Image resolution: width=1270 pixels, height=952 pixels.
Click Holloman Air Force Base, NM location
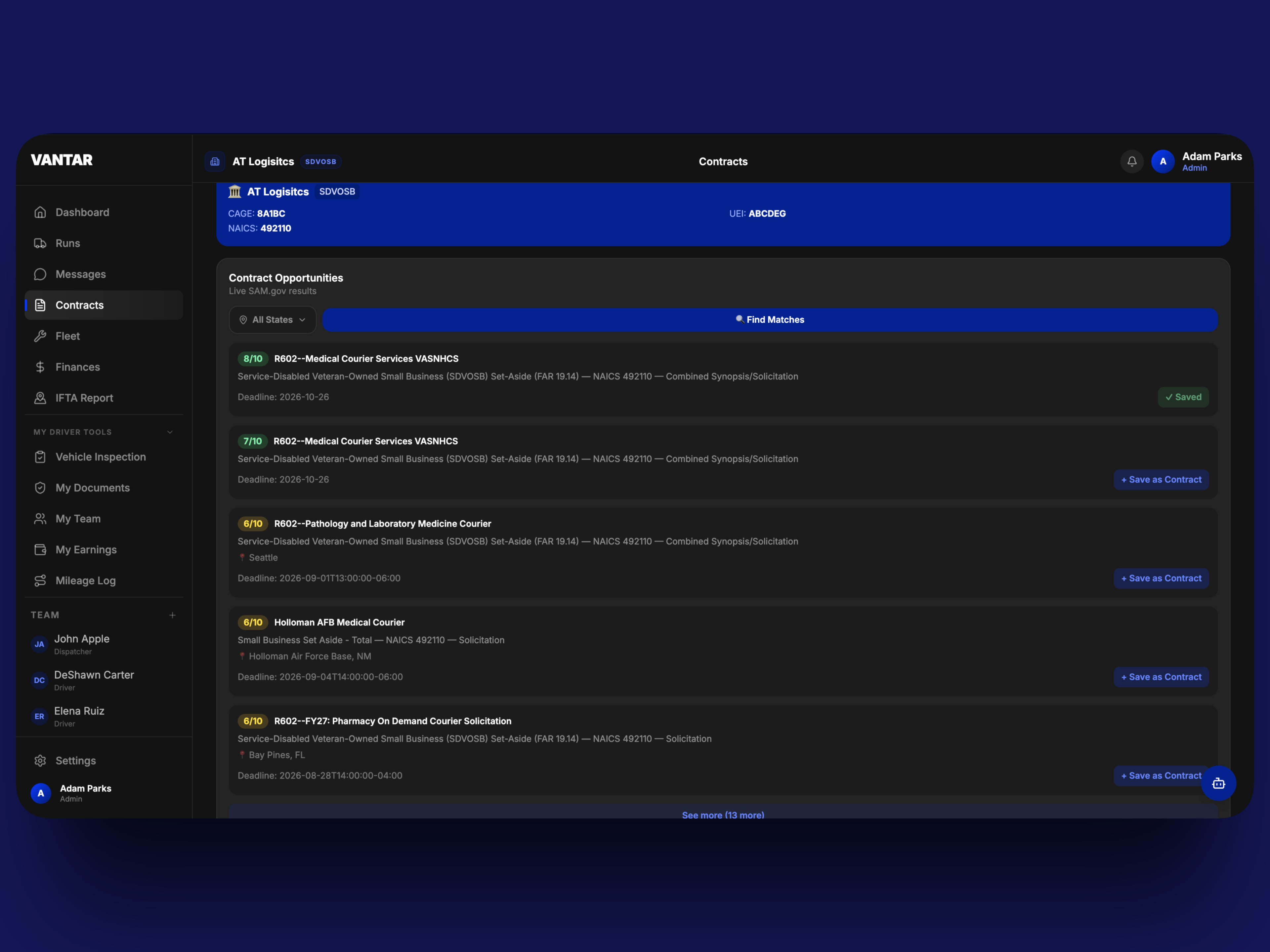tap(304, 656)
